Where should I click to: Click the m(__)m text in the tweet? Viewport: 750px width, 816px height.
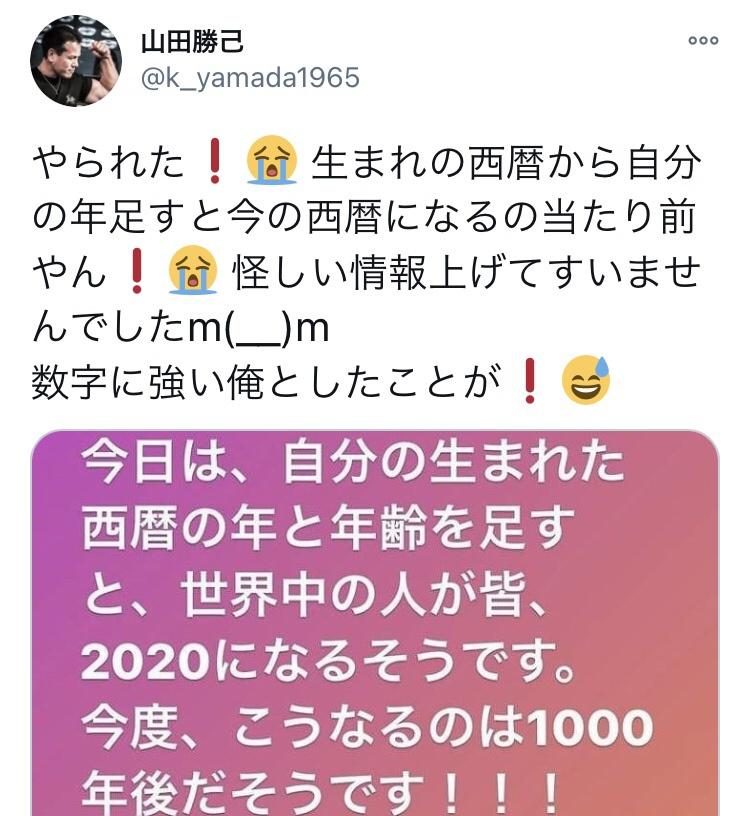[259, 327]
